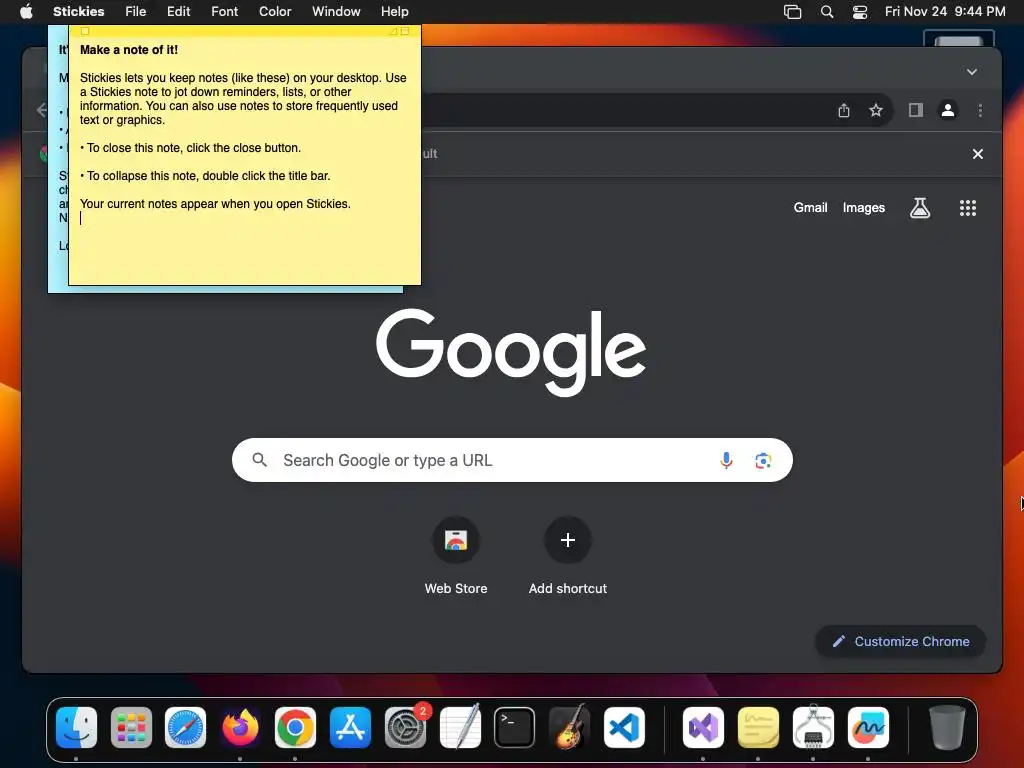Viewport: 1024px width, 768px height.
Task: Launch Firefox from the Dock
Action: pos(240,728)
